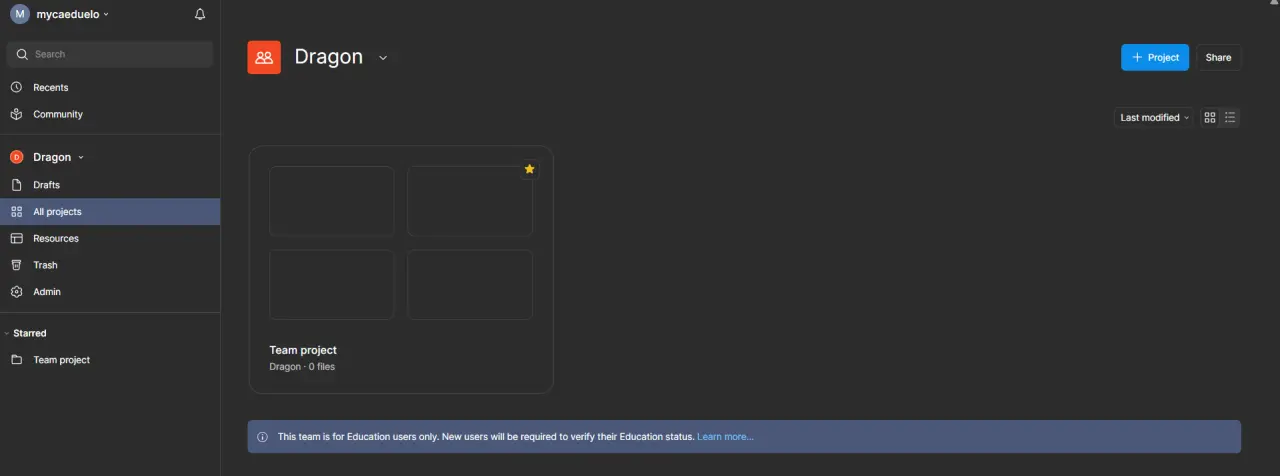Click the Trash bin icon

(16, 265)
